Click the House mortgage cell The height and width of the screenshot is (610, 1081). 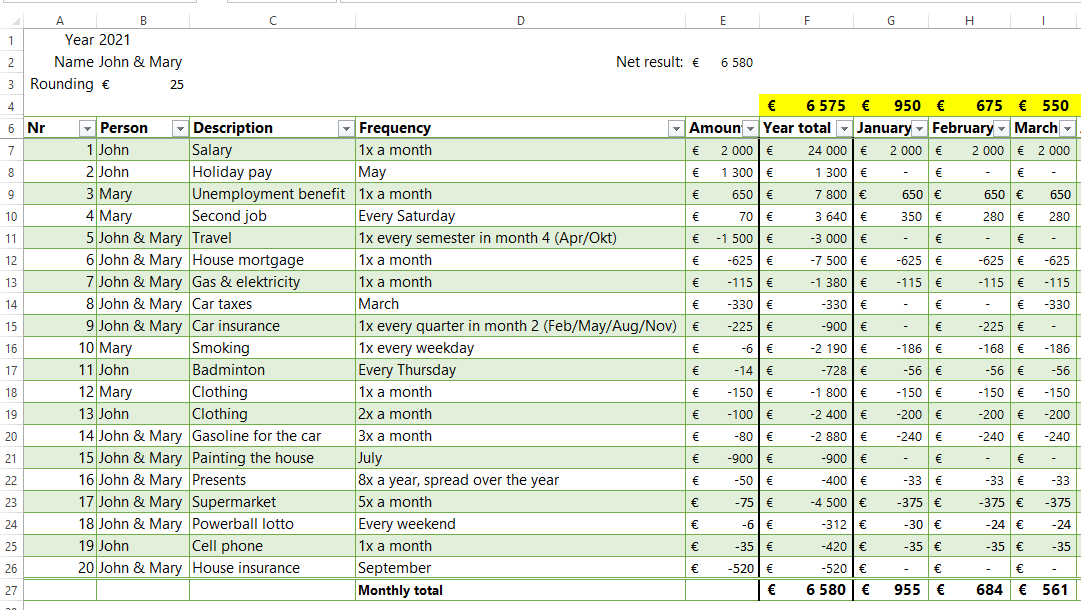[272, 261]
